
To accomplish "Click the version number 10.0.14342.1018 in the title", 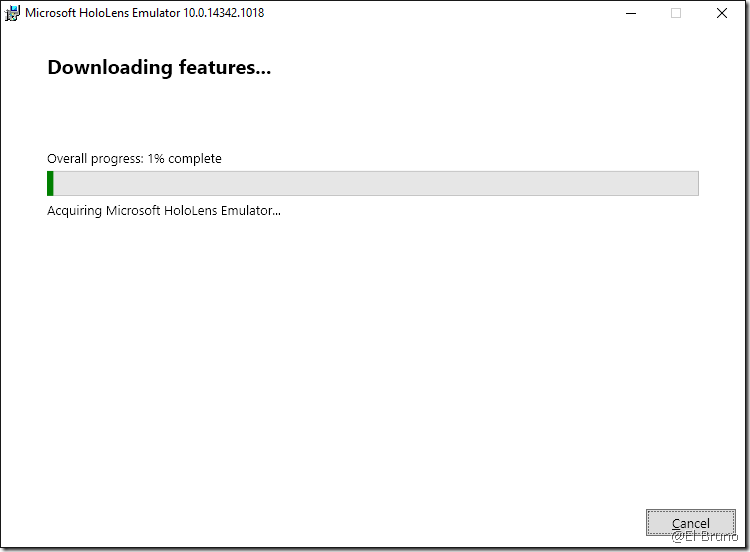I will click(224, 14).
